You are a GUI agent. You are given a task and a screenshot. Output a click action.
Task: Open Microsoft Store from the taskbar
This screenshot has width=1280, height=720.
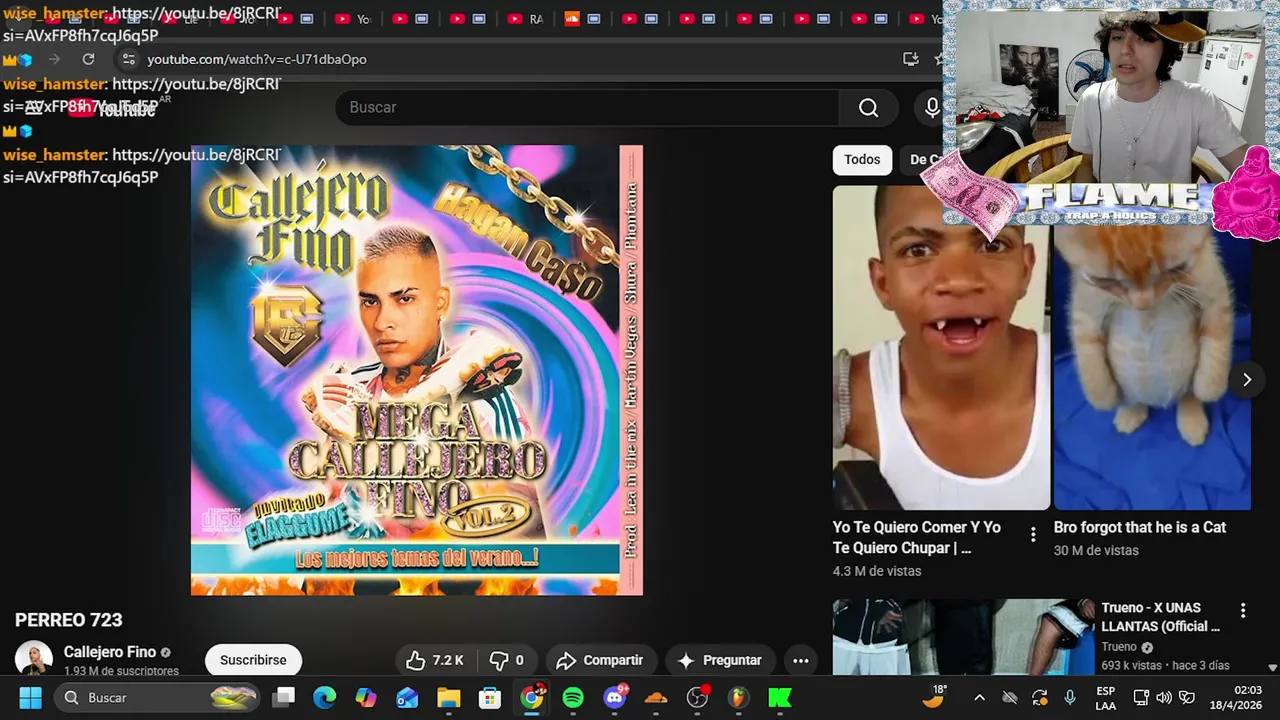click(x=489, y=698)
